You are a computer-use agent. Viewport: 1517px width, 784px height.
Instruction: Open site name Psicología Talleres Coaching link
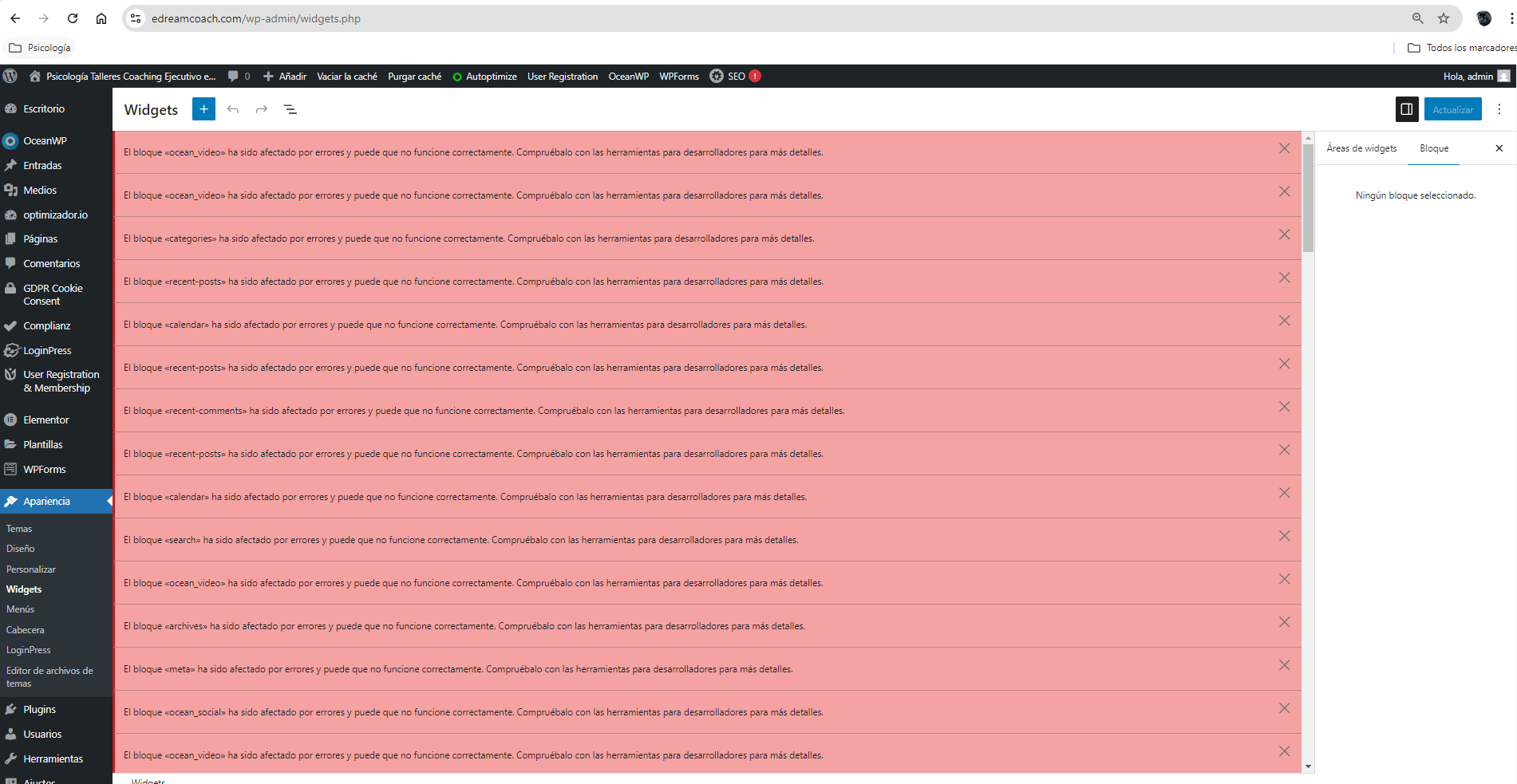point(123,77)
